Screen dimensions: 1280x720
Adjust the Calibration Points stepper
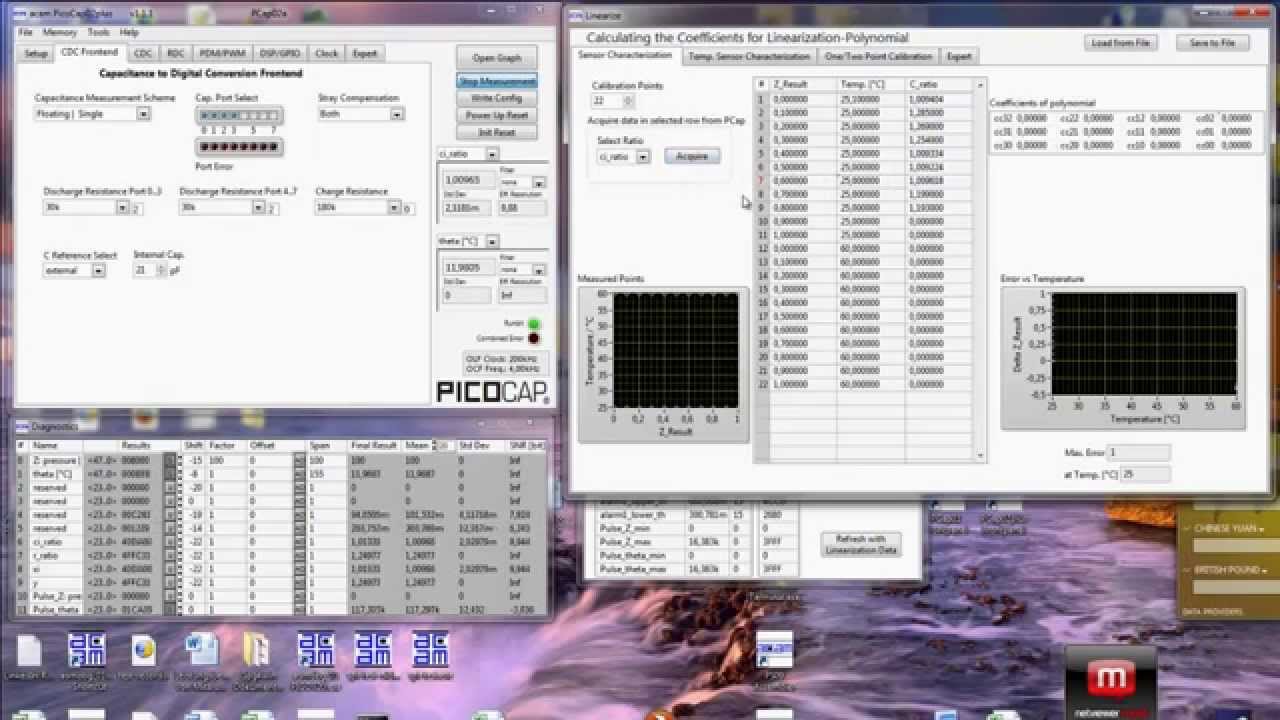(x=628, y=101)
